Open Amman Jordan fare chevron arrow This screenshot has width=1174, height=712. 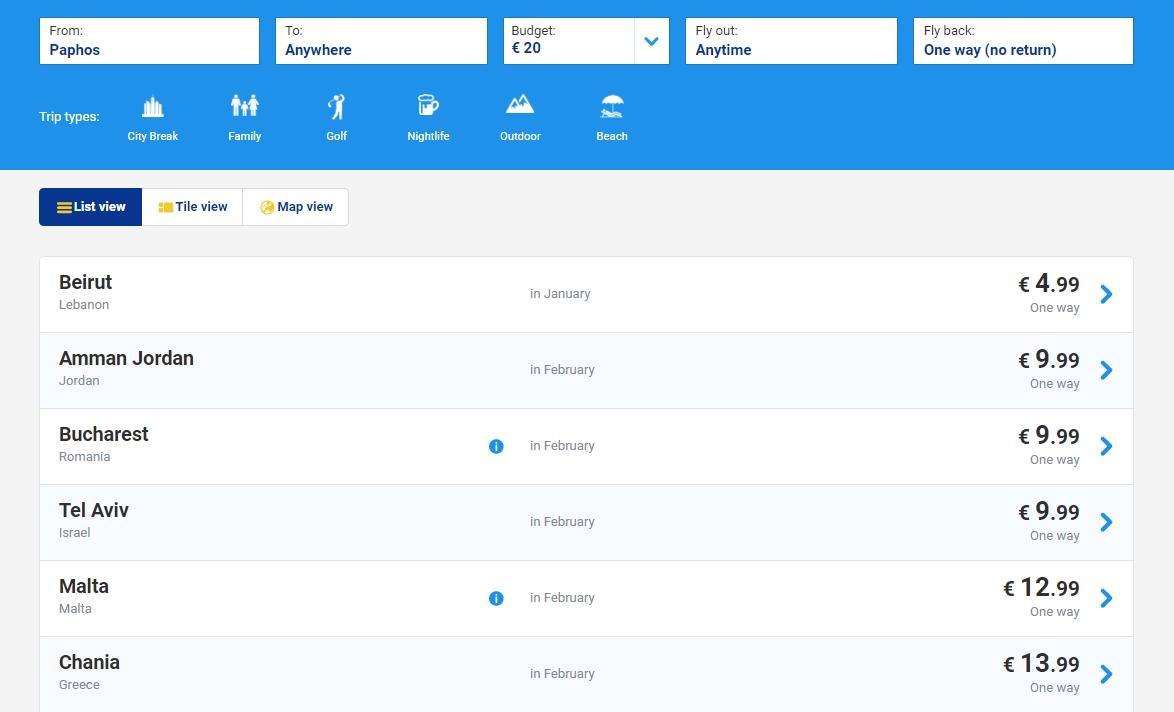coord(1106,370)
